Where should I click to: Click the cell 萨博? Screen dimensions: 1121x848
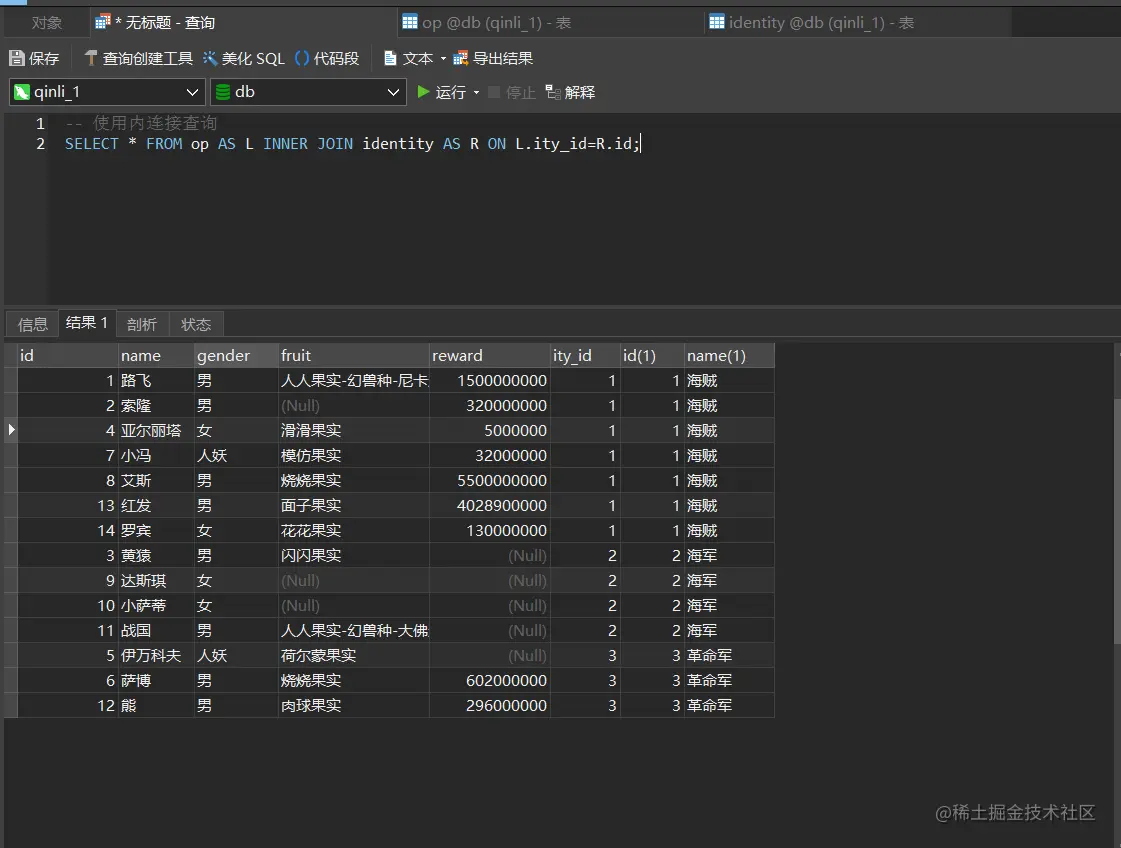click(157, 681)
